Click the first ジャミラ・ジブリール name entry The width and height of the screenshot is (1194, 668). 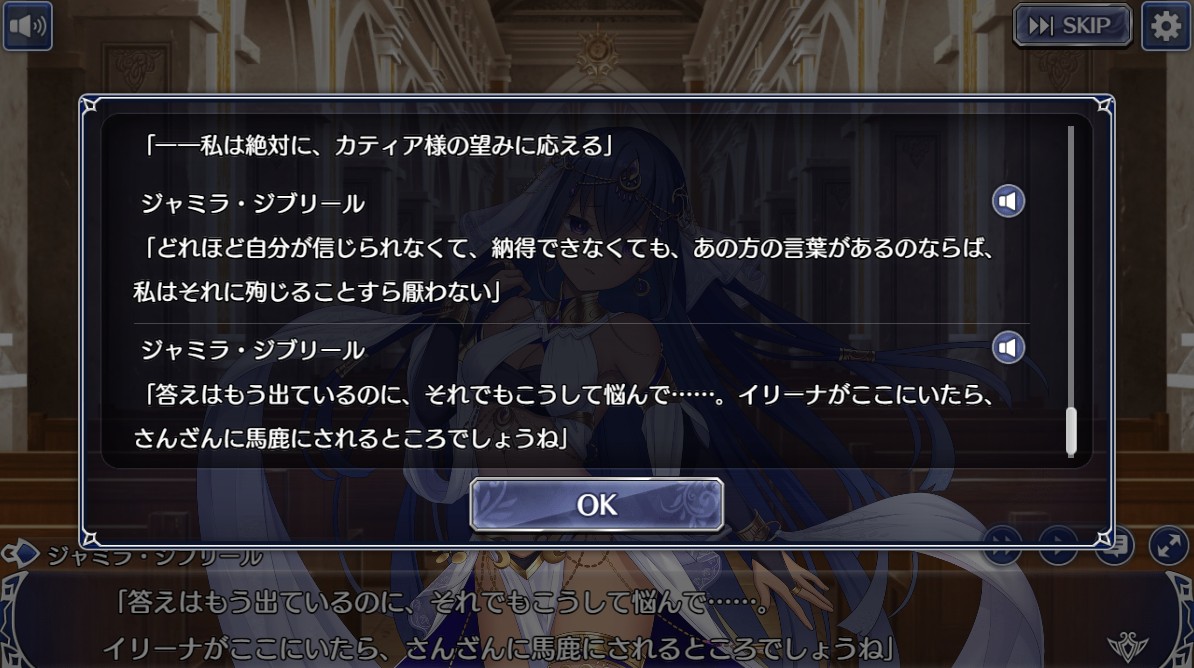(x=253, y=203)
